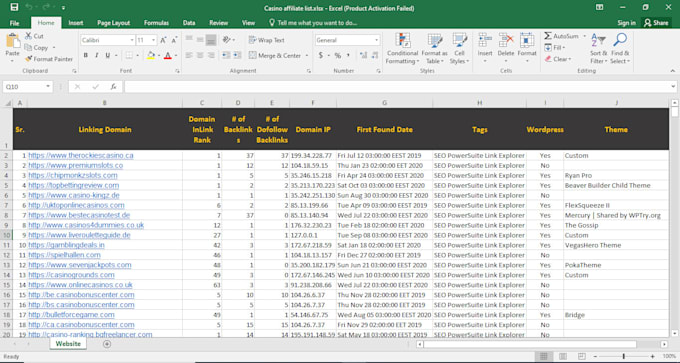Viewport: 680px width, 363px height.
Task: Toggle center horizontal alignment
Action: pyautogui.click(x=200, y=56)
